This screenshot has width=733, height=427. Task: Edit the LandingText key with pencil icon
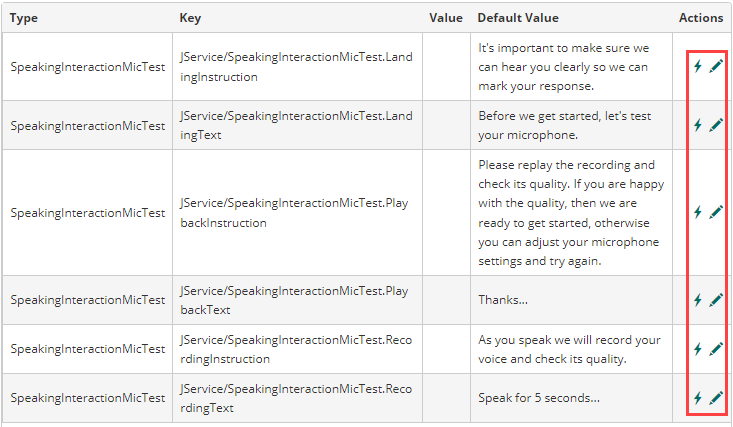716,125
